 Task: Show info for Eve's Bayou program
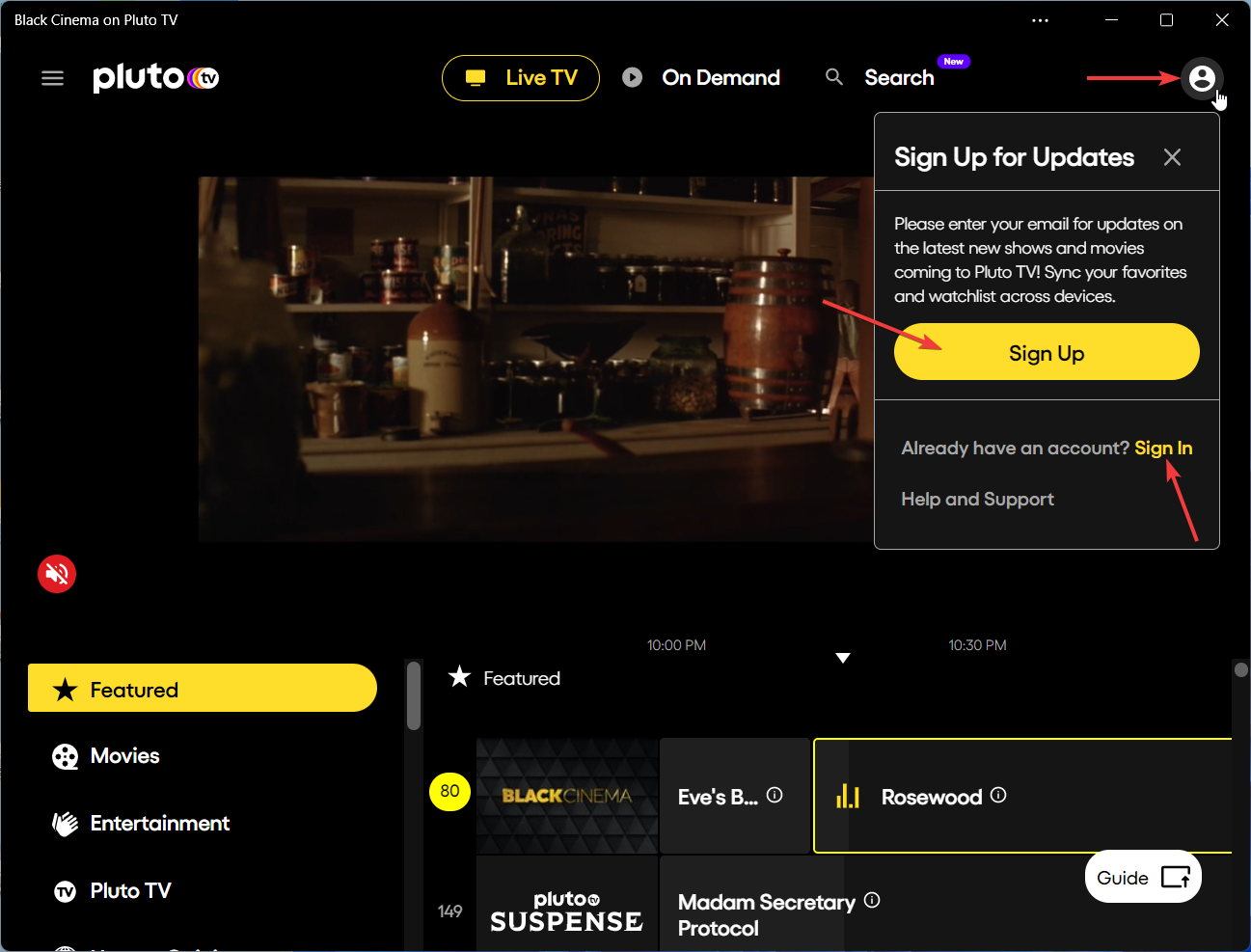click(x=775, y=795)
